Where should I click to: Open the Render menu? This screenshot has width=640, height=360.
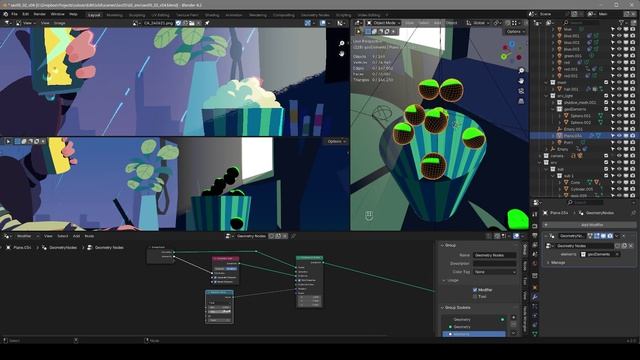coord(40,14)
